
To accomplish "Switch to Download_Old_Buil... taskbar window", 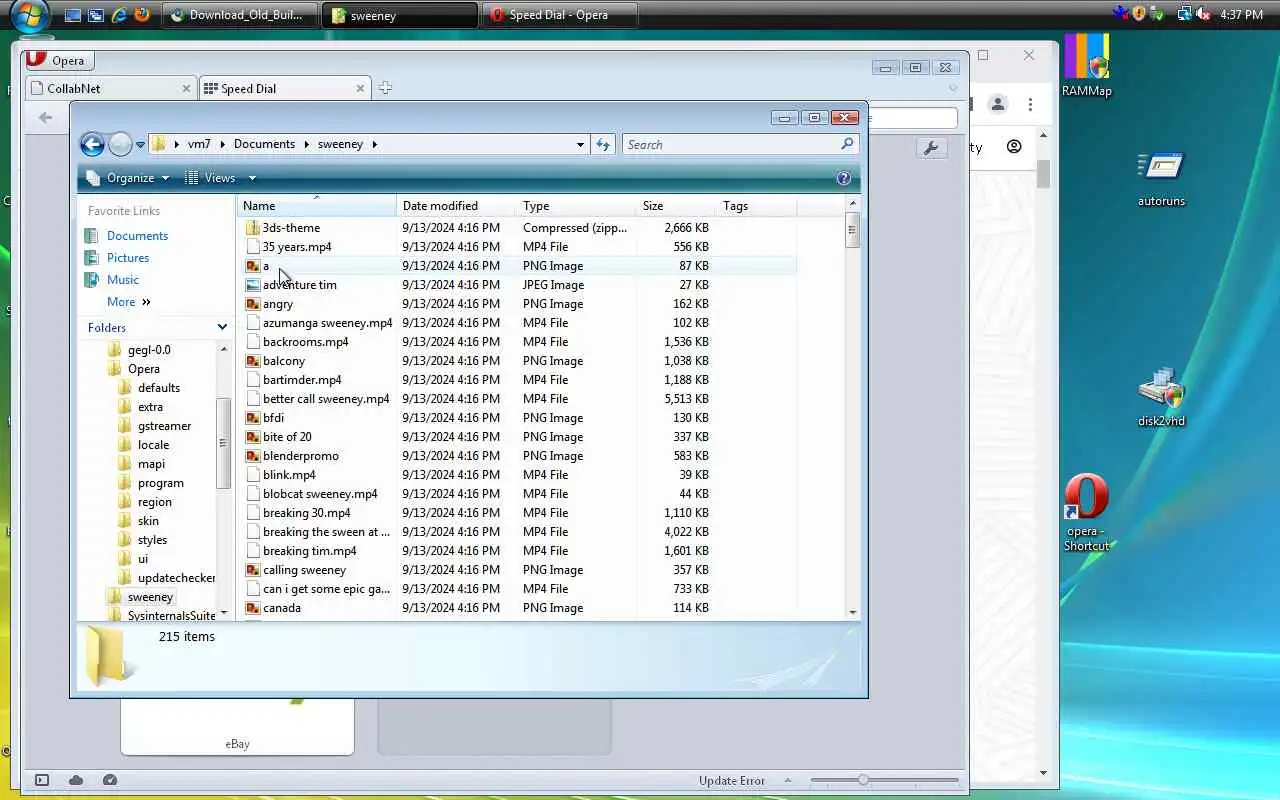I will [x=240, y=15].
